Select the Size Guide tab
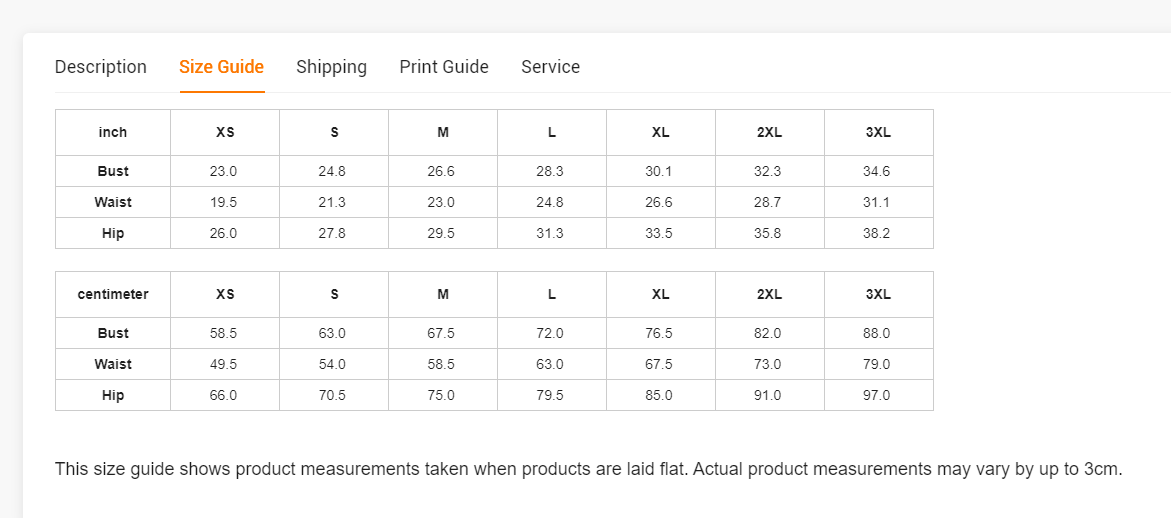 pyautogui.click(x=222, y=67)
